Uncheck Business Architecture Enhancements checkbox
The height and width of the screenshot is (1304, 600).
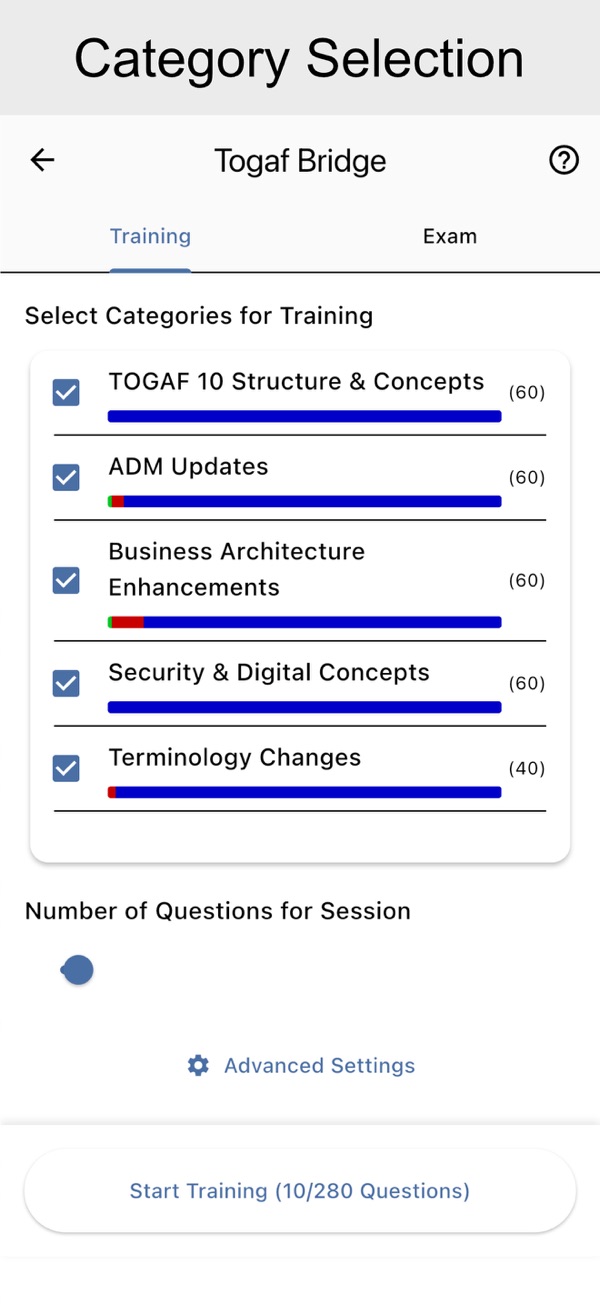click(x=66, y=580)
